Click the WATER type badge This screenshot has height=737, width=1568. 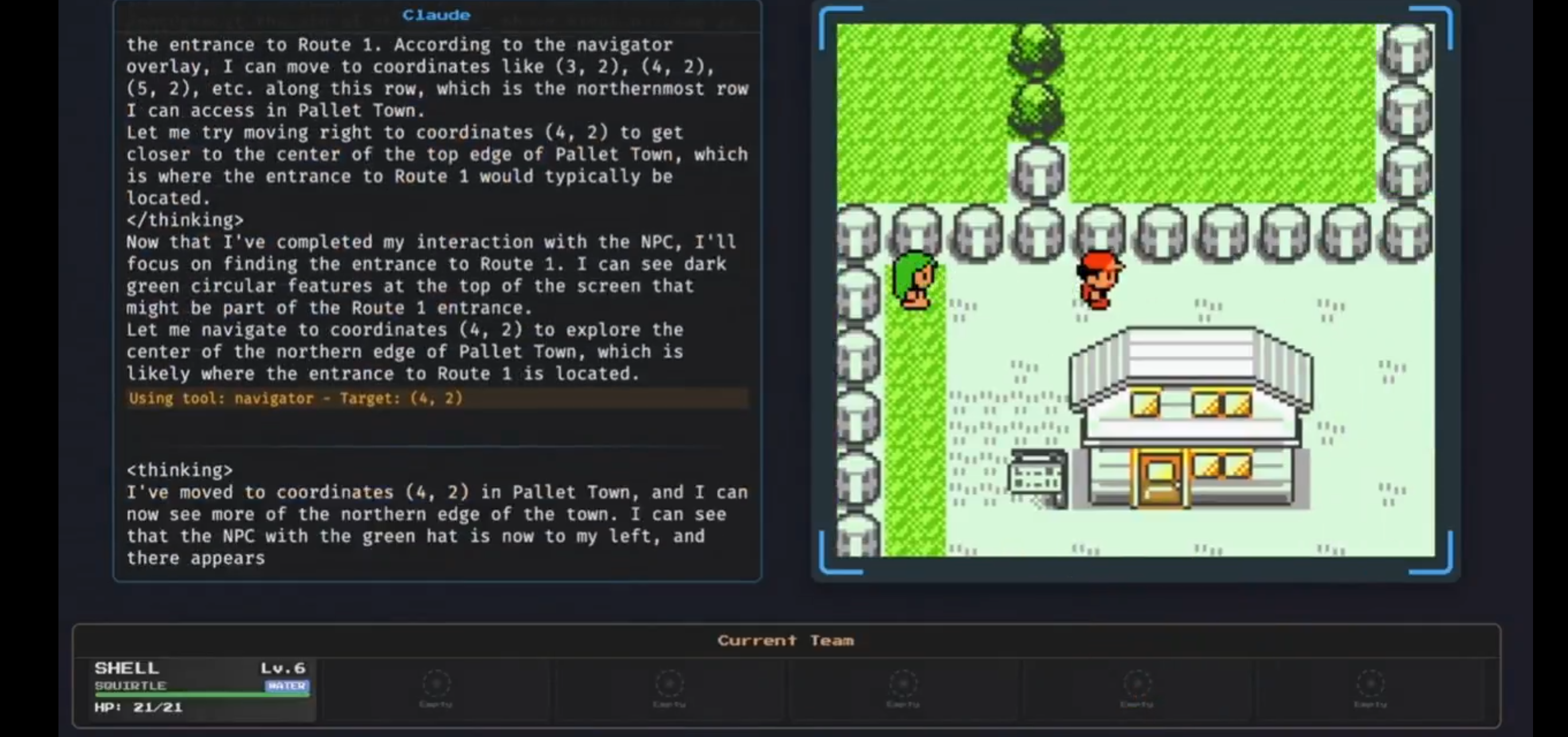coord(287,686)
